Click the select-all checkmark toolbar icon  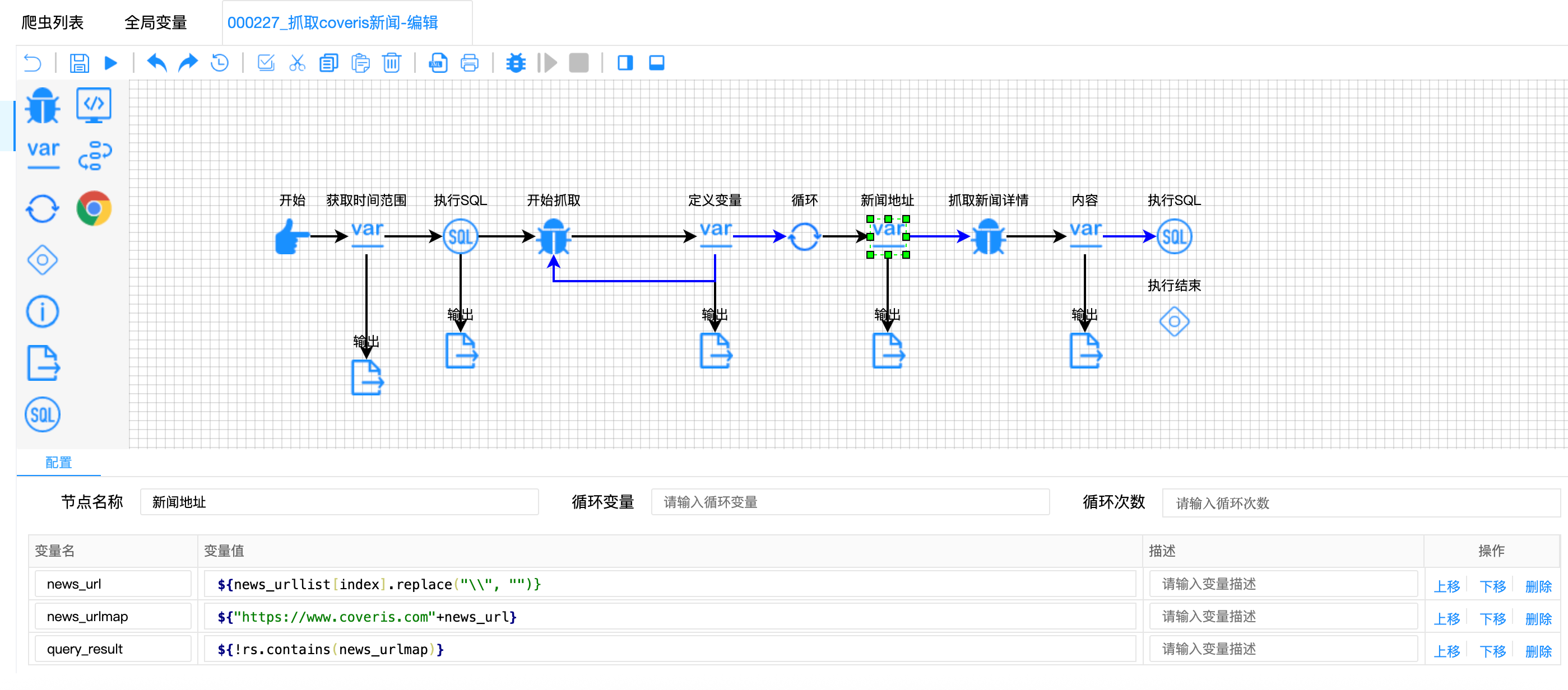coord(266,63)
